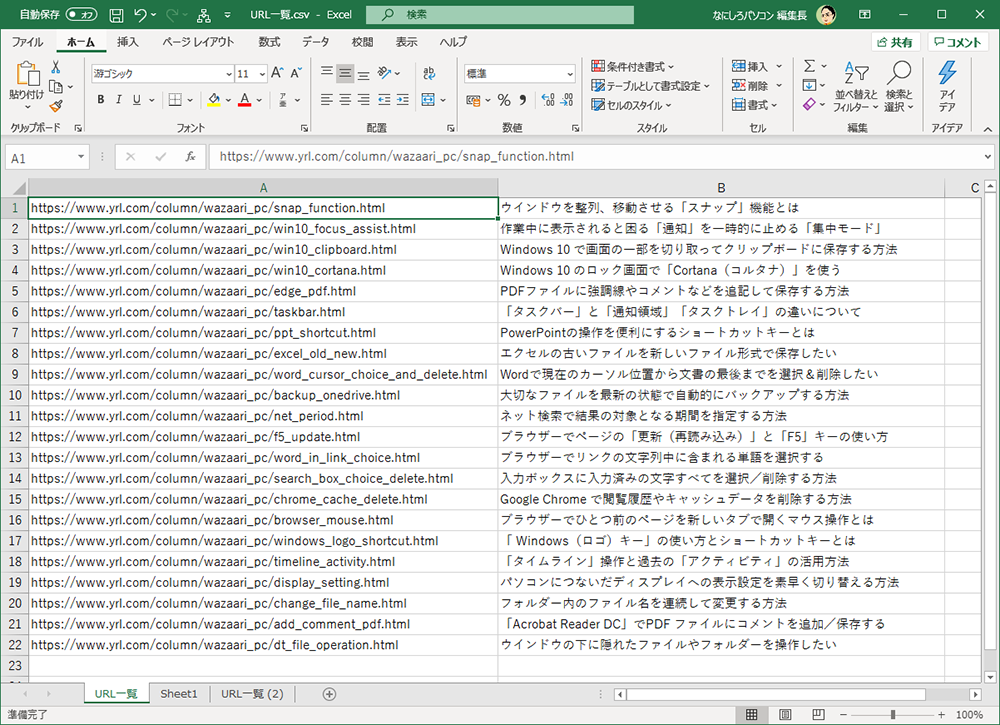Viewport: 1000px width, 725px height.
Task: Toggle Align Left for text
Action: (327, 99)
